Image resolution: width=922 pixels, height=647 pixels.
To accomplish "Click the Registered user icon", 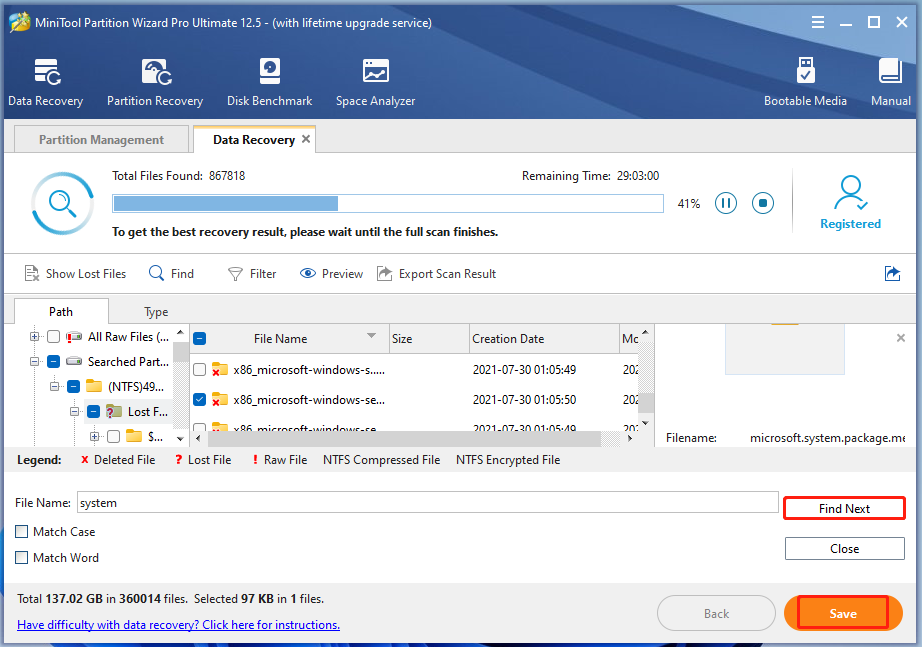I will coord(850,193).
